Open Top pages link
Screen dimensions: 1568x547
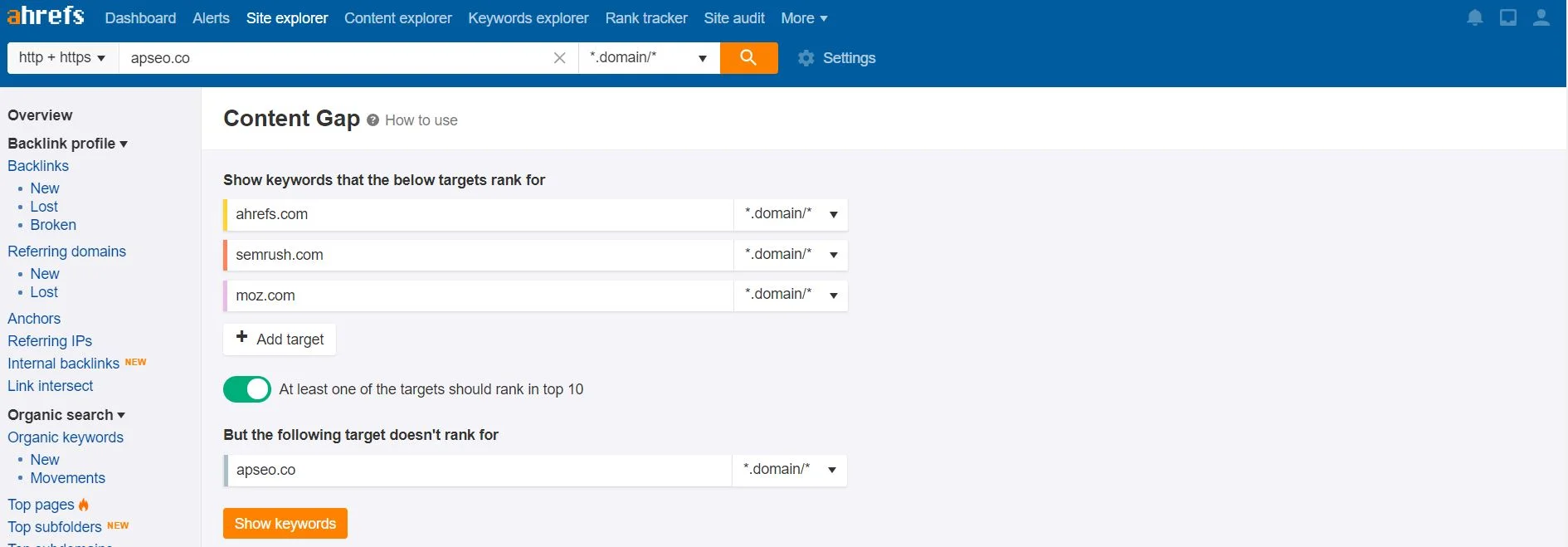41,505
